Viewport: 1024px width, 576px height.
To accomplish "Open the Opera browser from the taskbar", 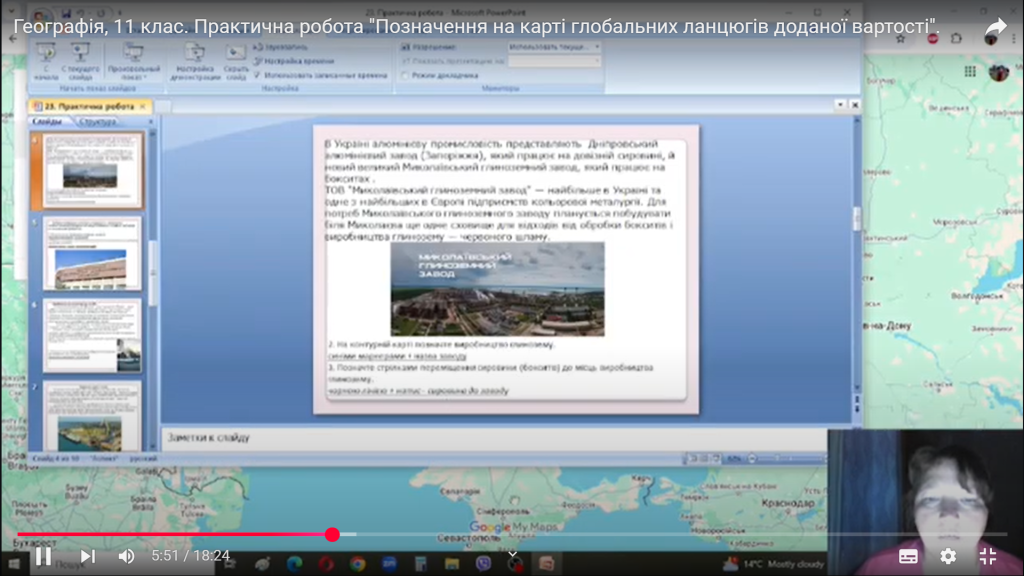I will (326, 564).
